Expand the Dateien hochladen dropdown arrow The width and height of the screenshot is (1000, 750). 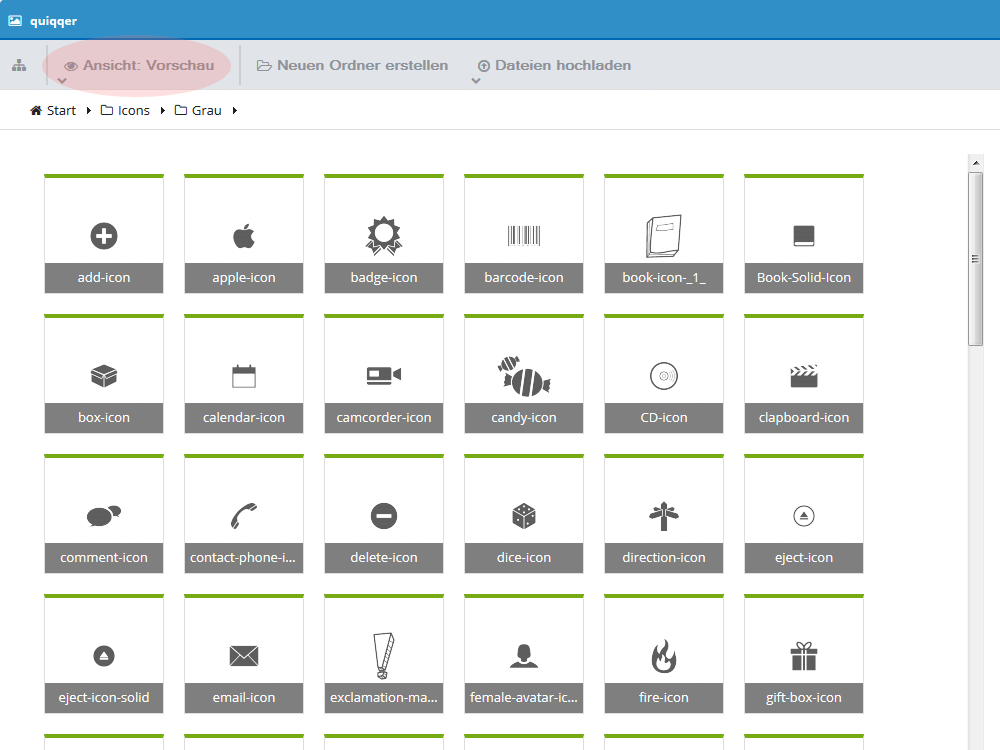(x=476, y=81)
